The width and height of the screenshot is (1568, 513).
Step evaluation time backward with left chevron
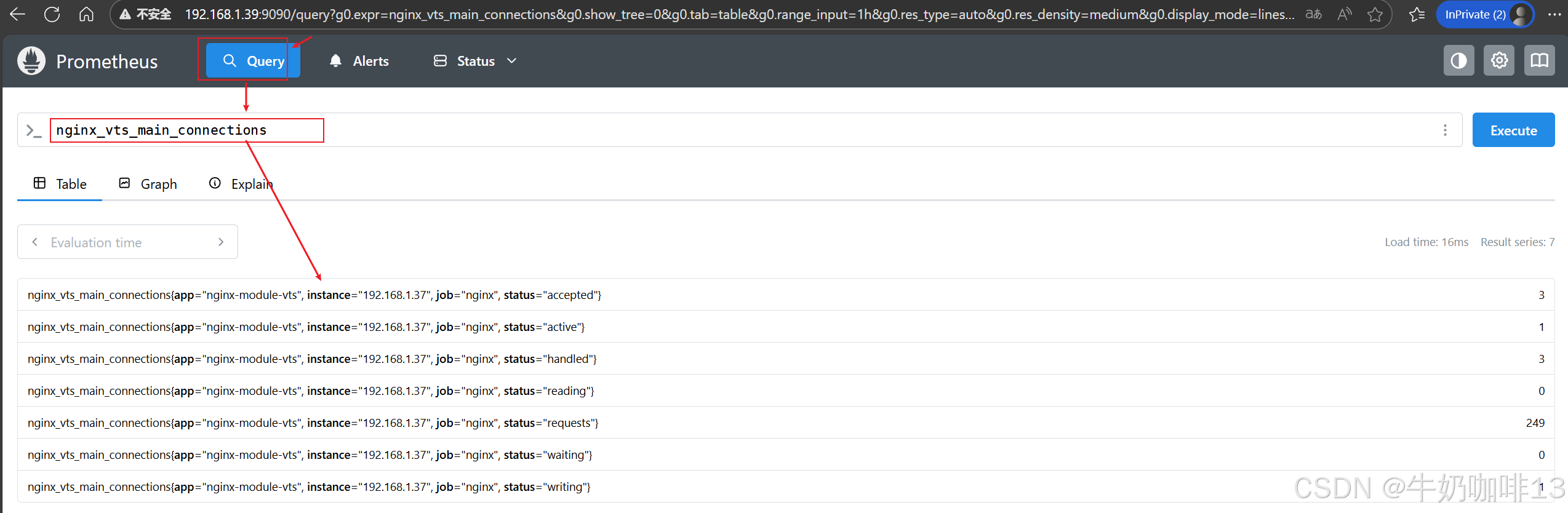(x=35, y=242)
